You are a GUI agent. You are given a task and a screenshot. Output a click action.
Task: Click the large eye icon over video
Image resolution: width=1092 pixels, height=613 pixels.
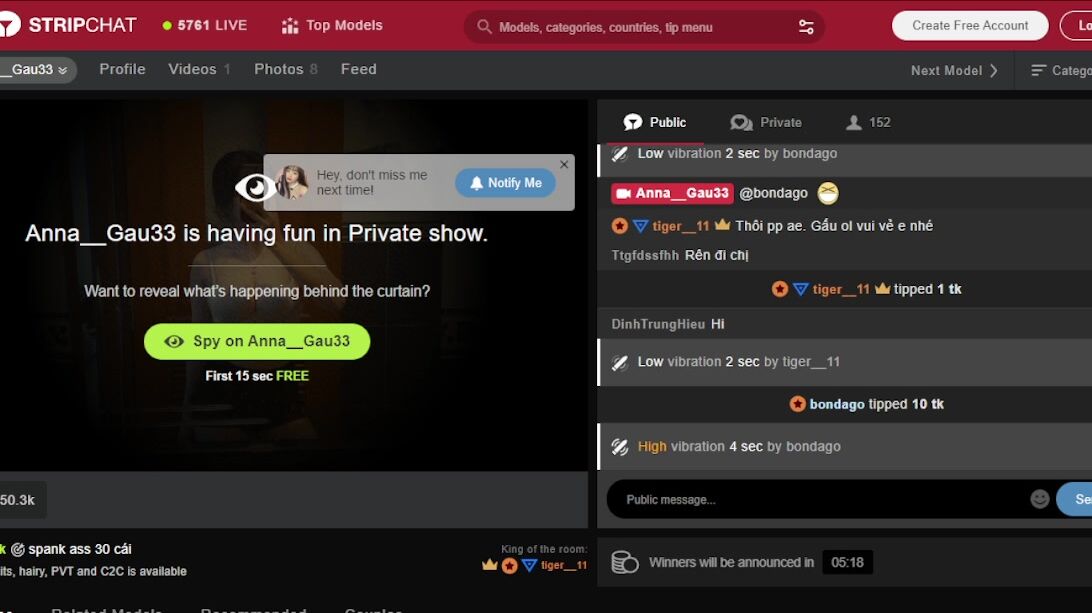coord(254,187)
